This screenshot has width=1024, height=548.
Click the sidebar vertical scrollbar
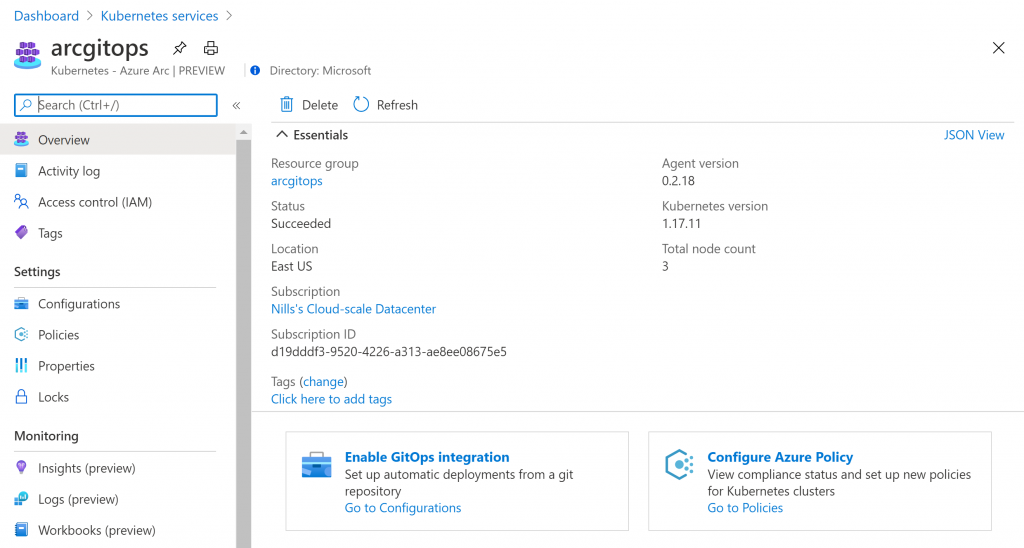(244, 344)
